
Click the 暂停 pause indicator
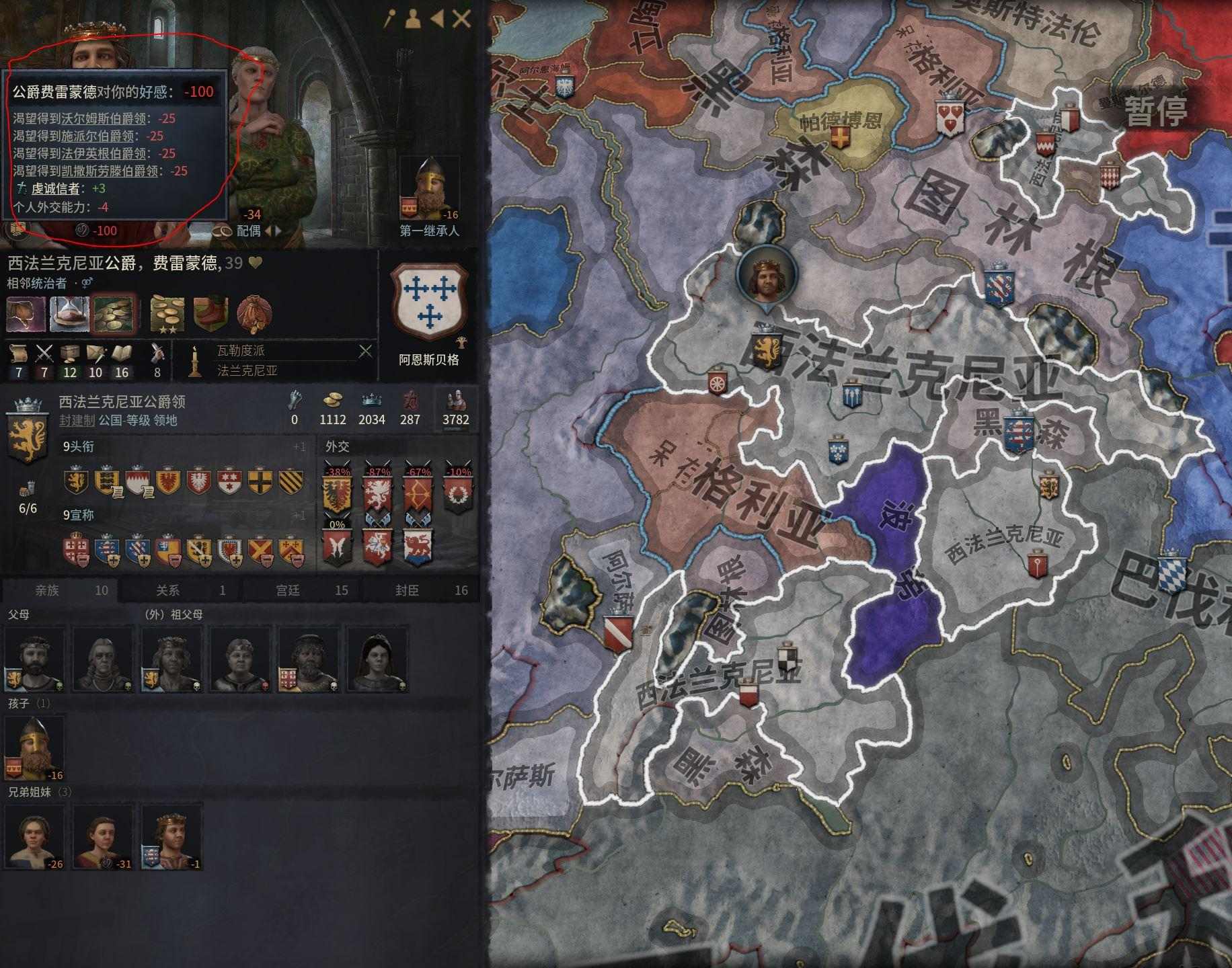coord(1156,111)
